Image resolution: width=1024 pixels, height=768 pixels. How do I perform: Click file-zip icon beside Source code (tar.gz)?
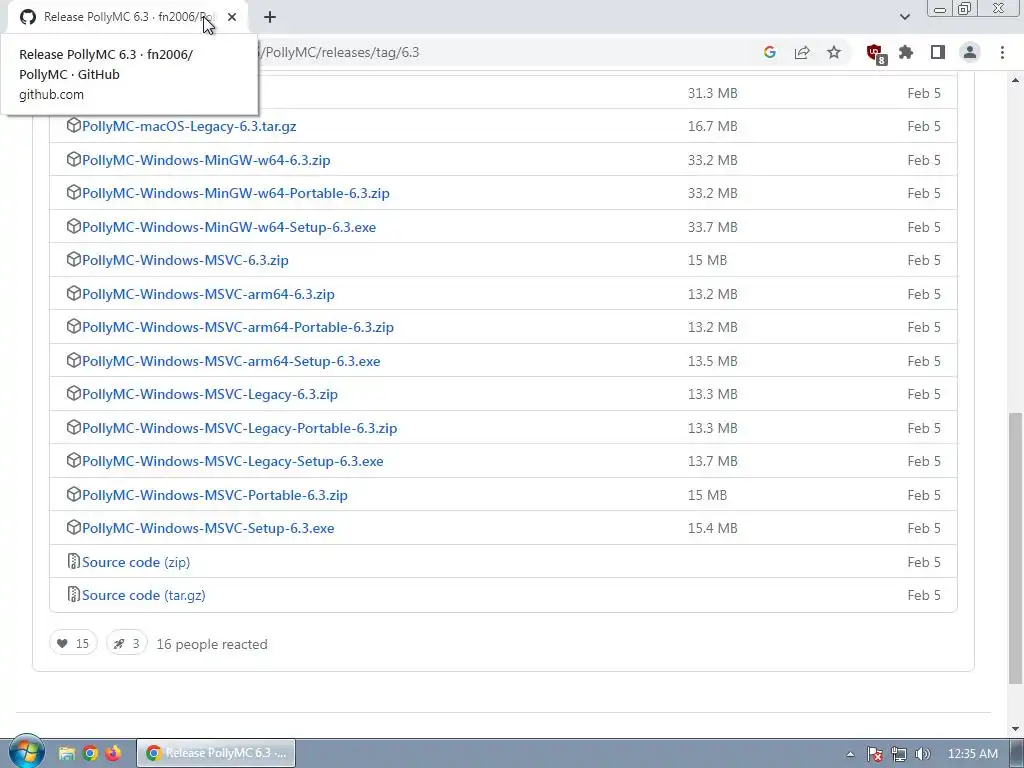pyautogui.click(x=74, y=594)
